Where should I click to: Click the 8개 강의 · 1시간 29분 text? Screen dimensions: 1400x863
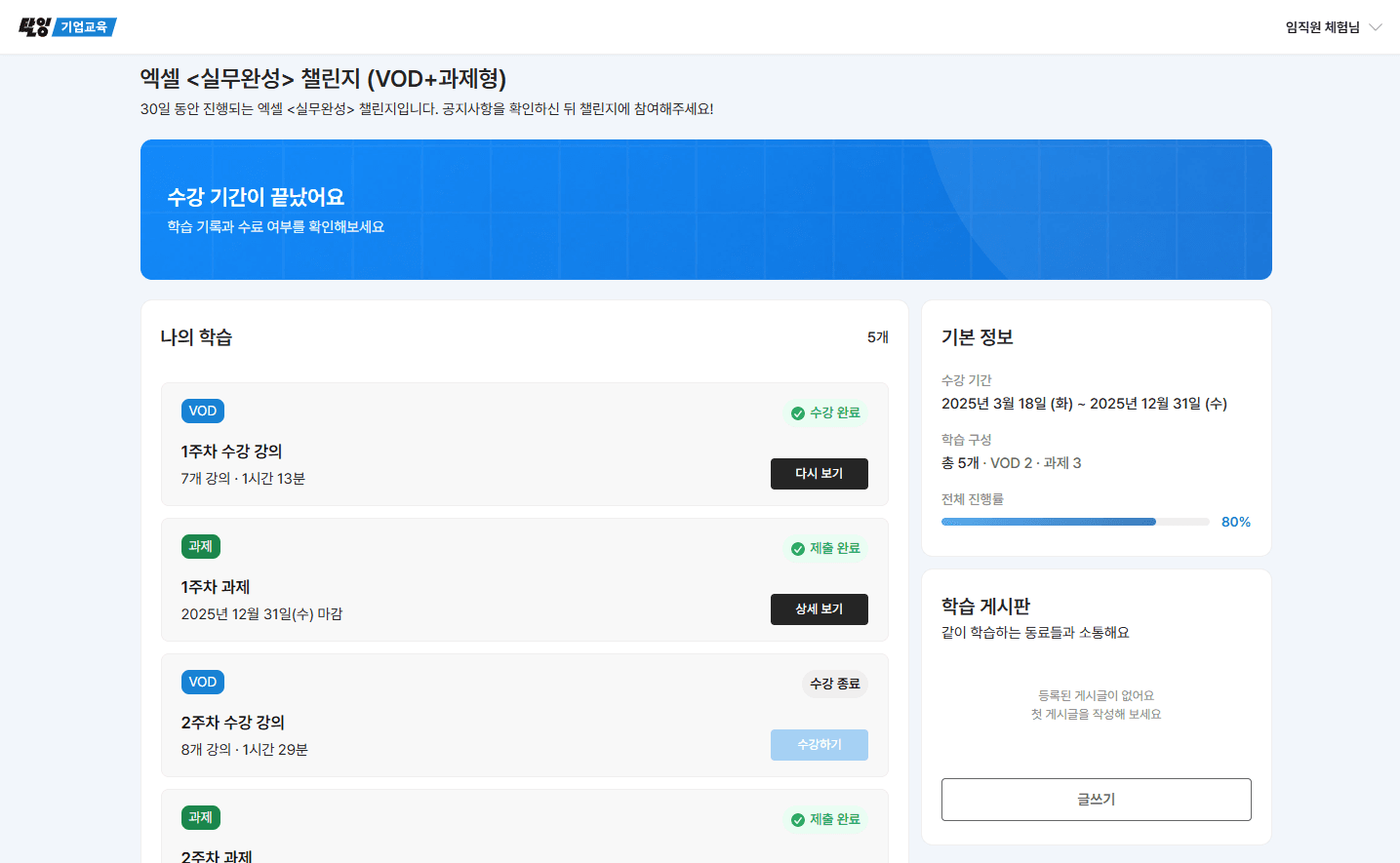(245, 750)
